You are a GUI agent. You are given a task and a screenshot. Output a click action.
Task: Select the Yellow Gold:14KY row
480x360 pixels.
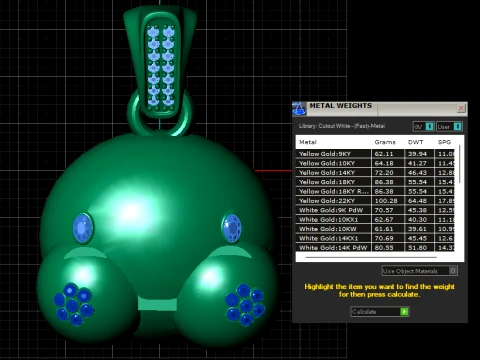pyautogui.click(x=375, y=173)
